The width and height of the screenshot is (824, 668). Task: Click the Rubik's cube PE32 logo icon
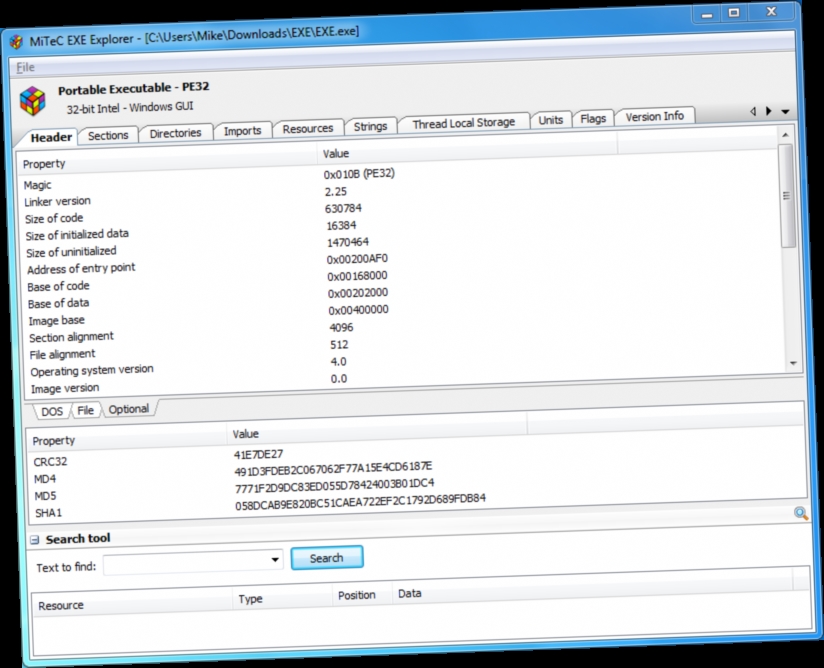[x=34, y=96]
